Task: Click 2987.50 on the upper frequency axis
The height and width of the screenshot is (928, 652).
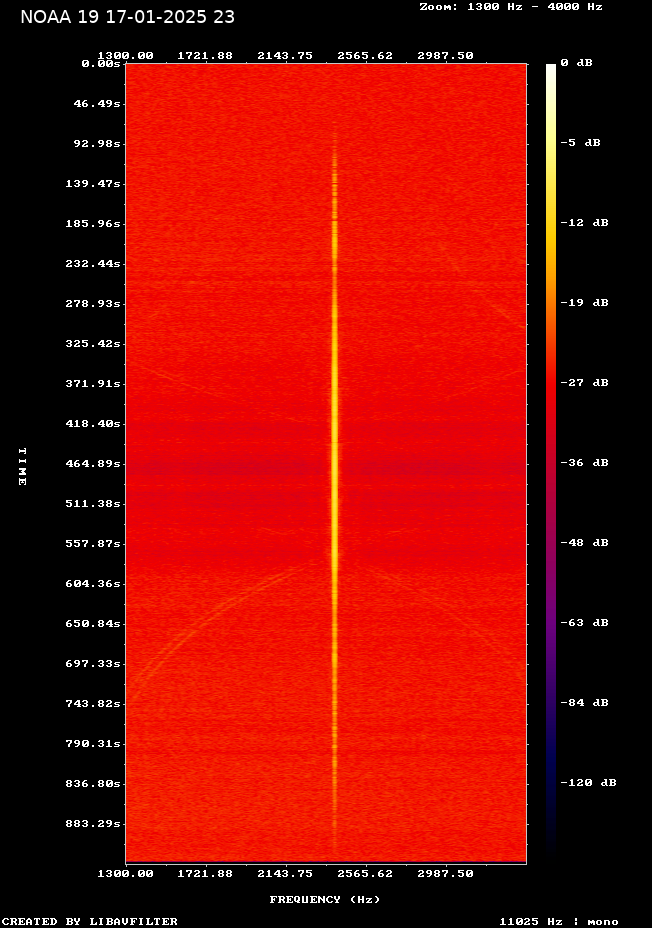Action: coord(446,56)
